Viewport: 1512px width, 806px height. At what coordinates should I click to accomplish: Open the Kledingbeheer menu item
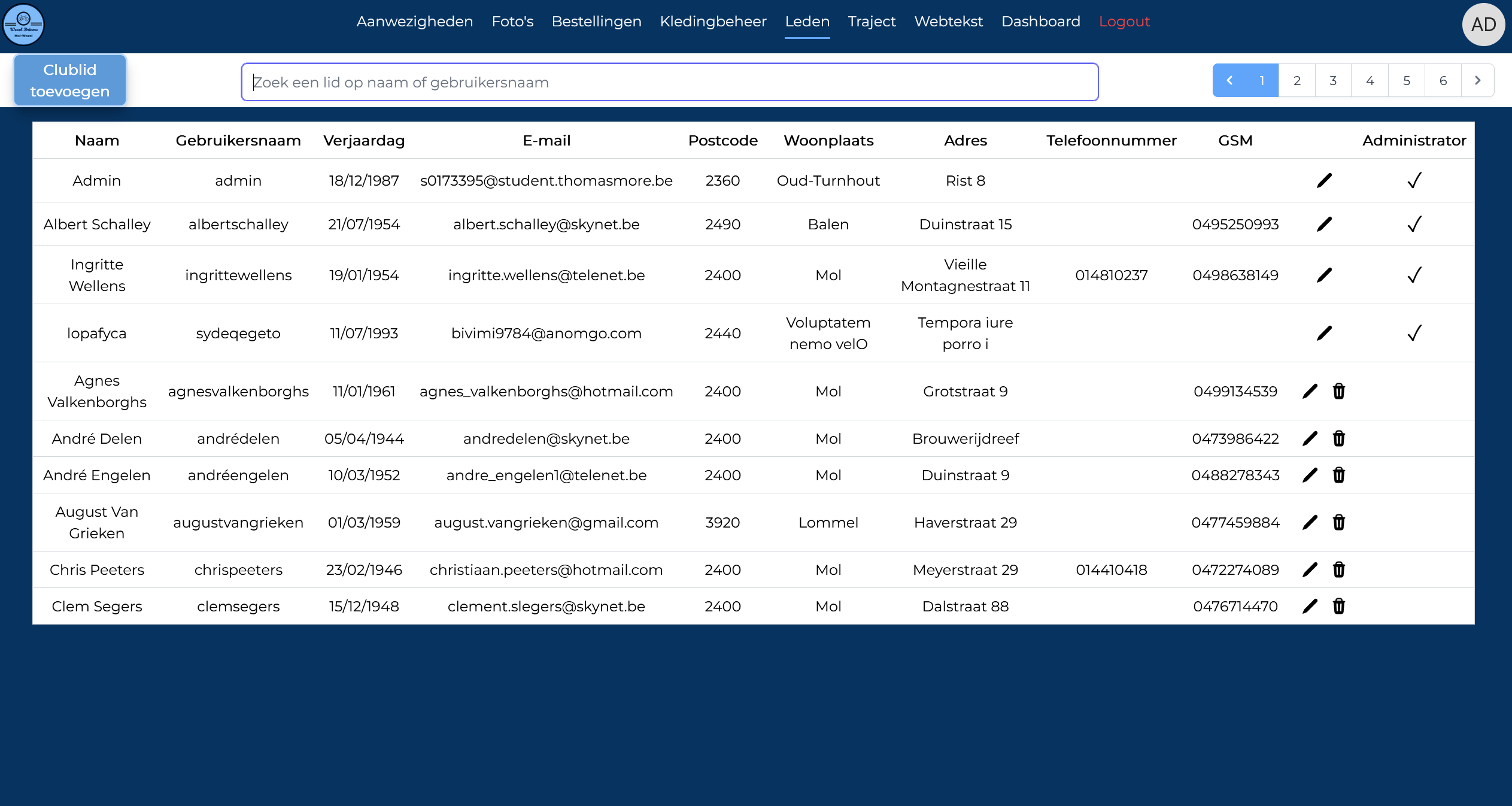pos(714,21)
